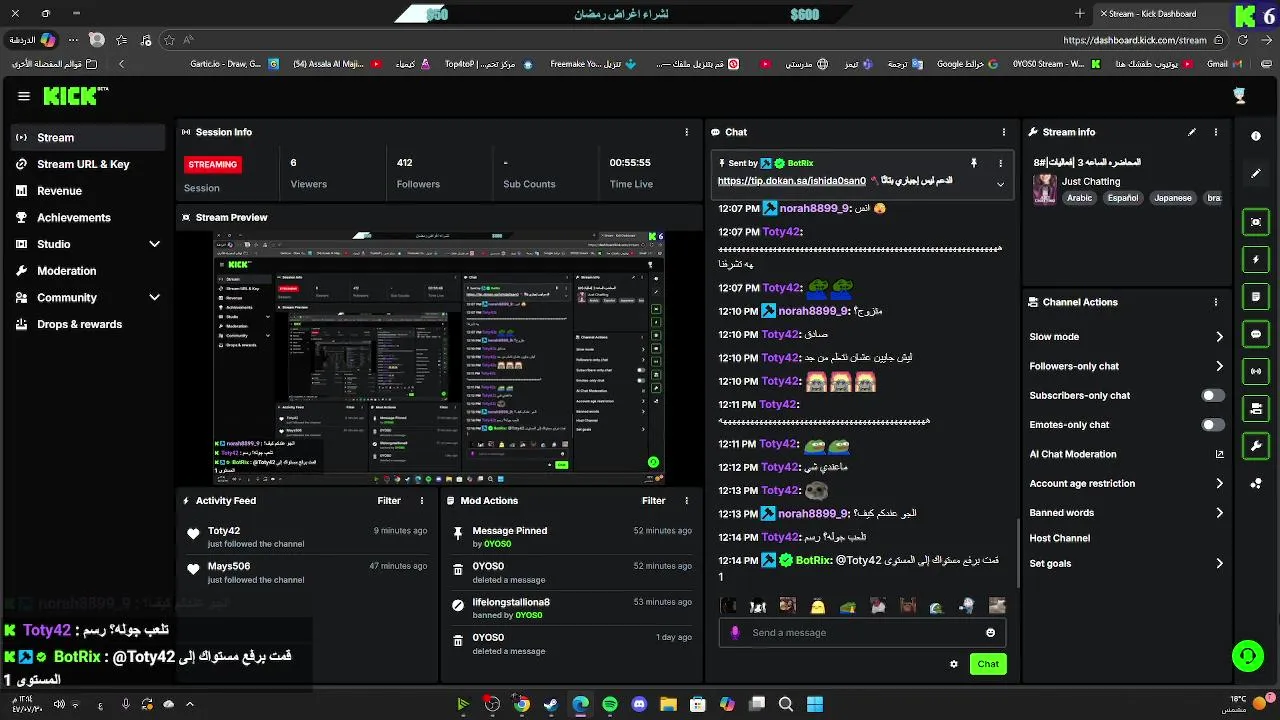Open Session Info panel options menu
The image size is (1280, 720).
coord(686,132)
